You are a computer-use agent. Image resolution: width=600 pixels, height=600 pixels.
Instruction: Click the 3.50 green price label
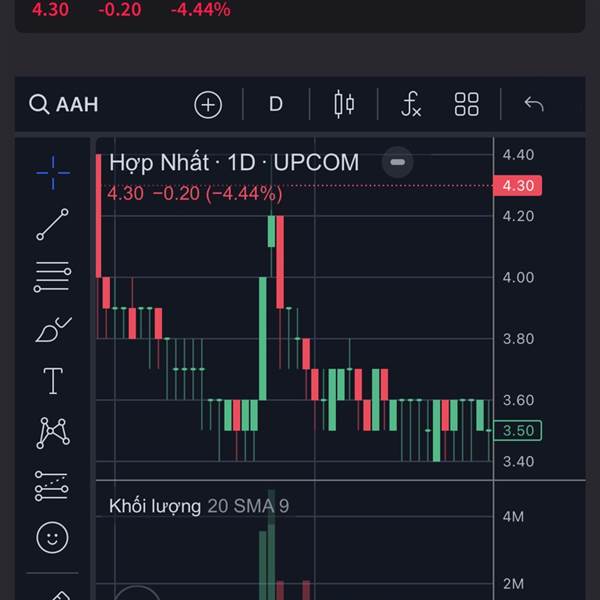(x=518, y=430)
